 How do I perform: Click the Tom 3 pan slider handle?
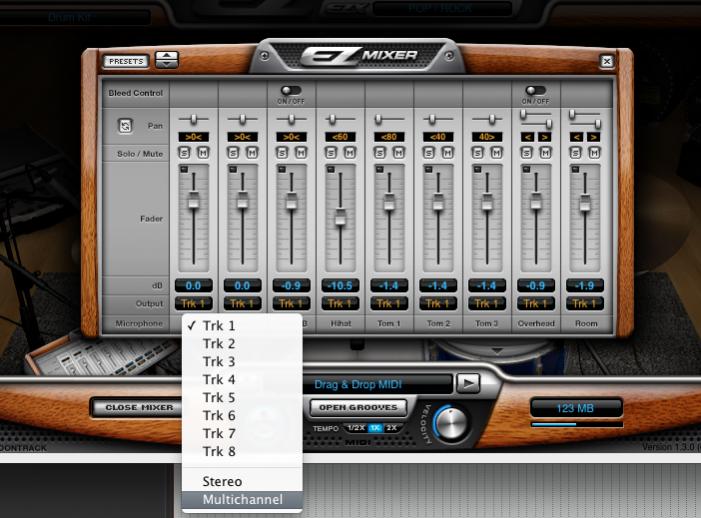(x=492, y=119)
